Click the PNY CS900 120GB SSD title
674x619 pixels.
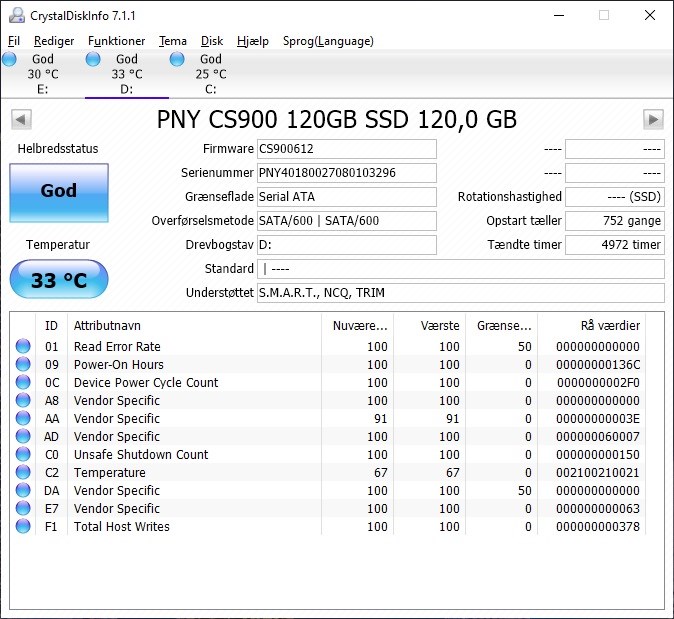337,120
